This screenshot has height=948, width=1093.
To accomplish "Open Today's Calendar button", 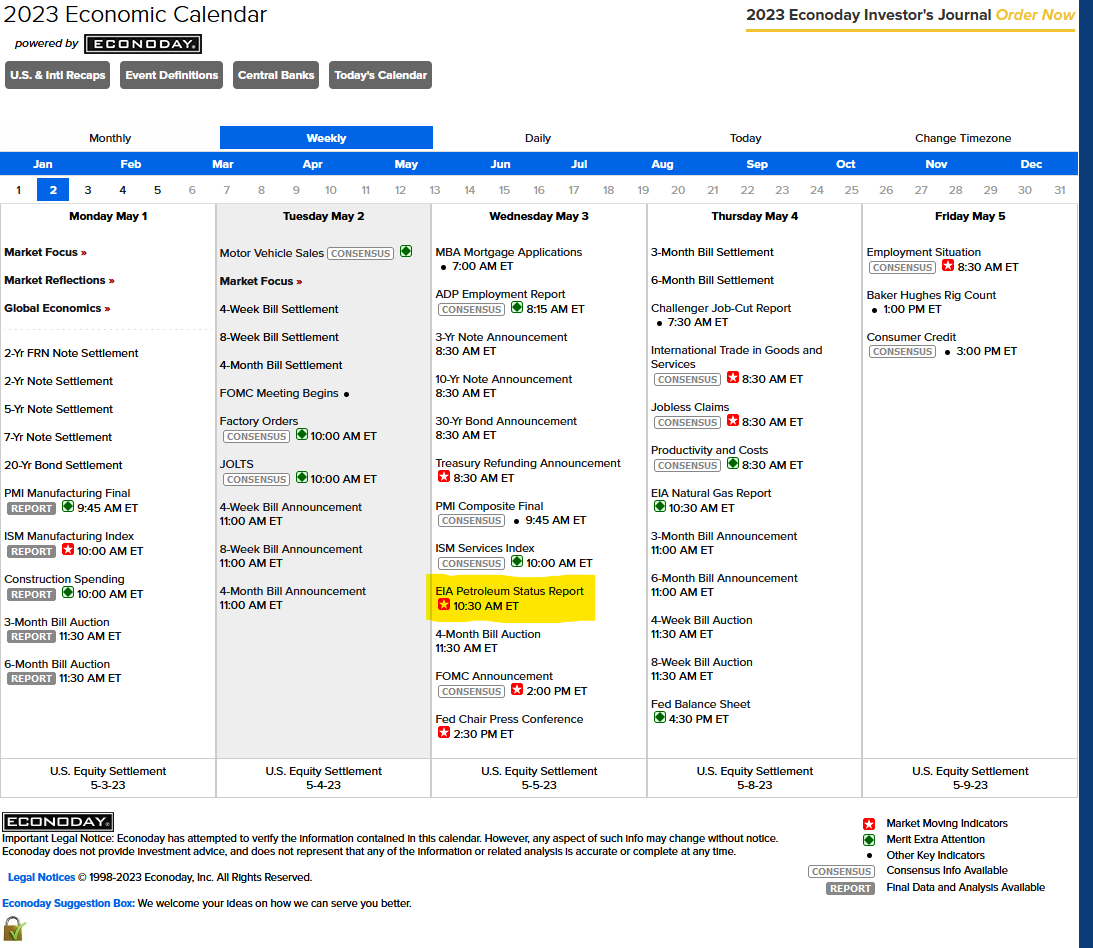I will point(381,75).
